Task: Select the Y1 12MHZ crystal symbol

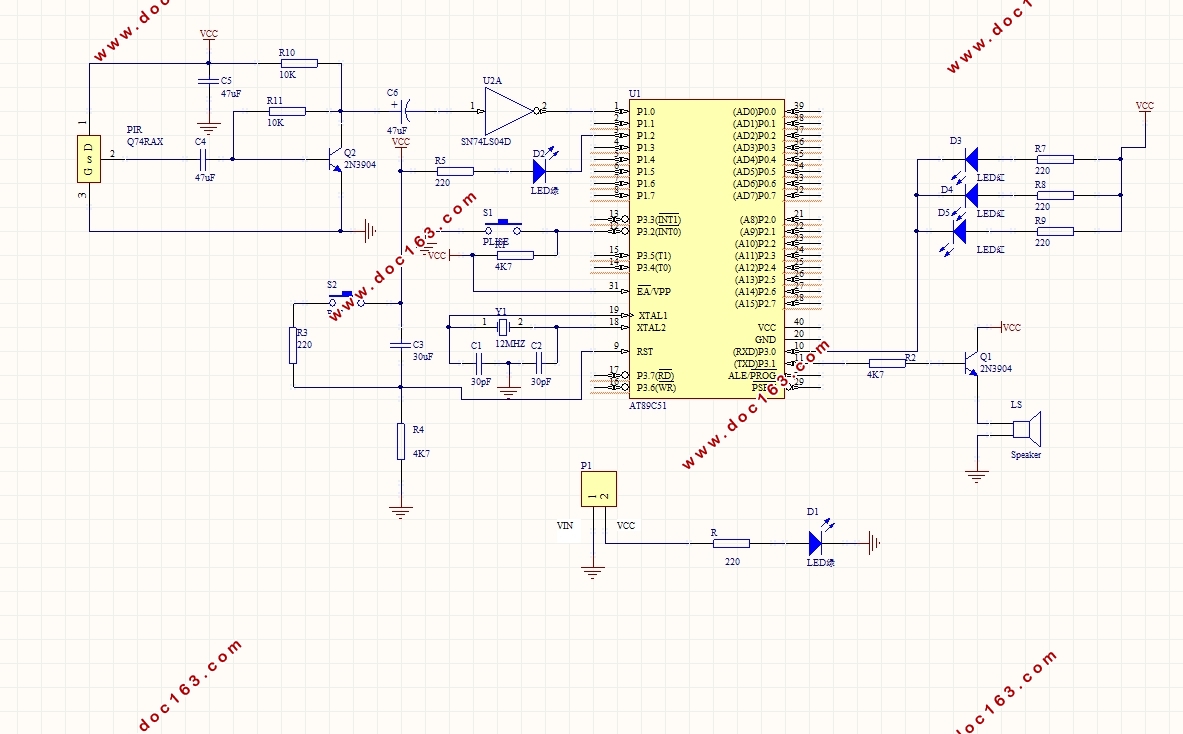Action: (502, 327)
